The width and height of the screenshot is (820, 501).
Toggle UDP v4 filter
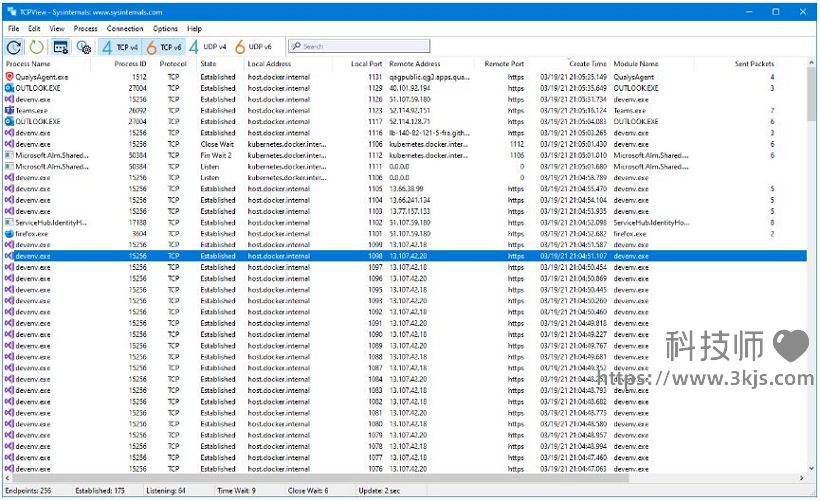coord(208,47)
